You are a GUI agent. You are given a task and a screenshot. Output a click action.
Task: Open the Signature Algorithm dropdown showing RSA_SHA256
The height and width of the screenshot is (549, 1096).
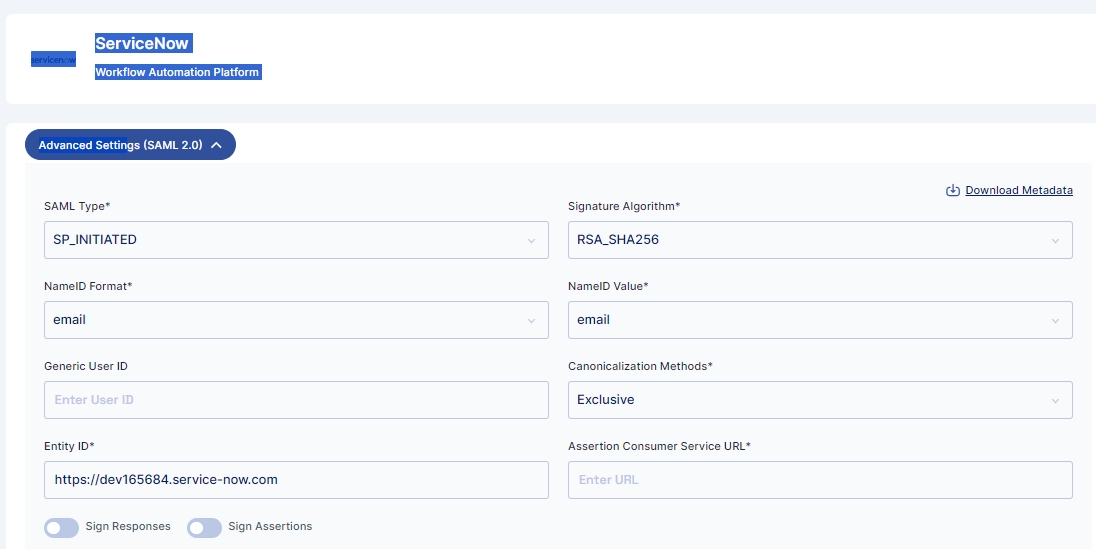pos(820,240)
